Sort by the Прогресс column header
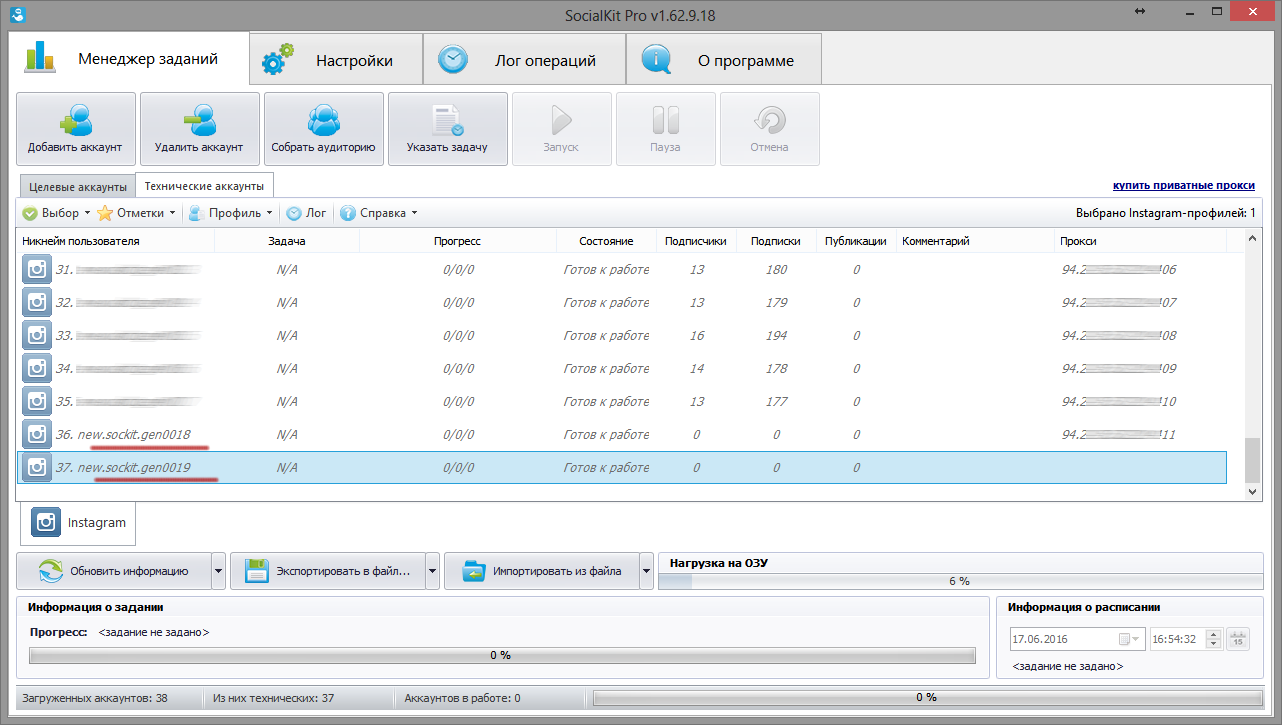Screen dimensions: 1282x725 [x=458, y=241]
